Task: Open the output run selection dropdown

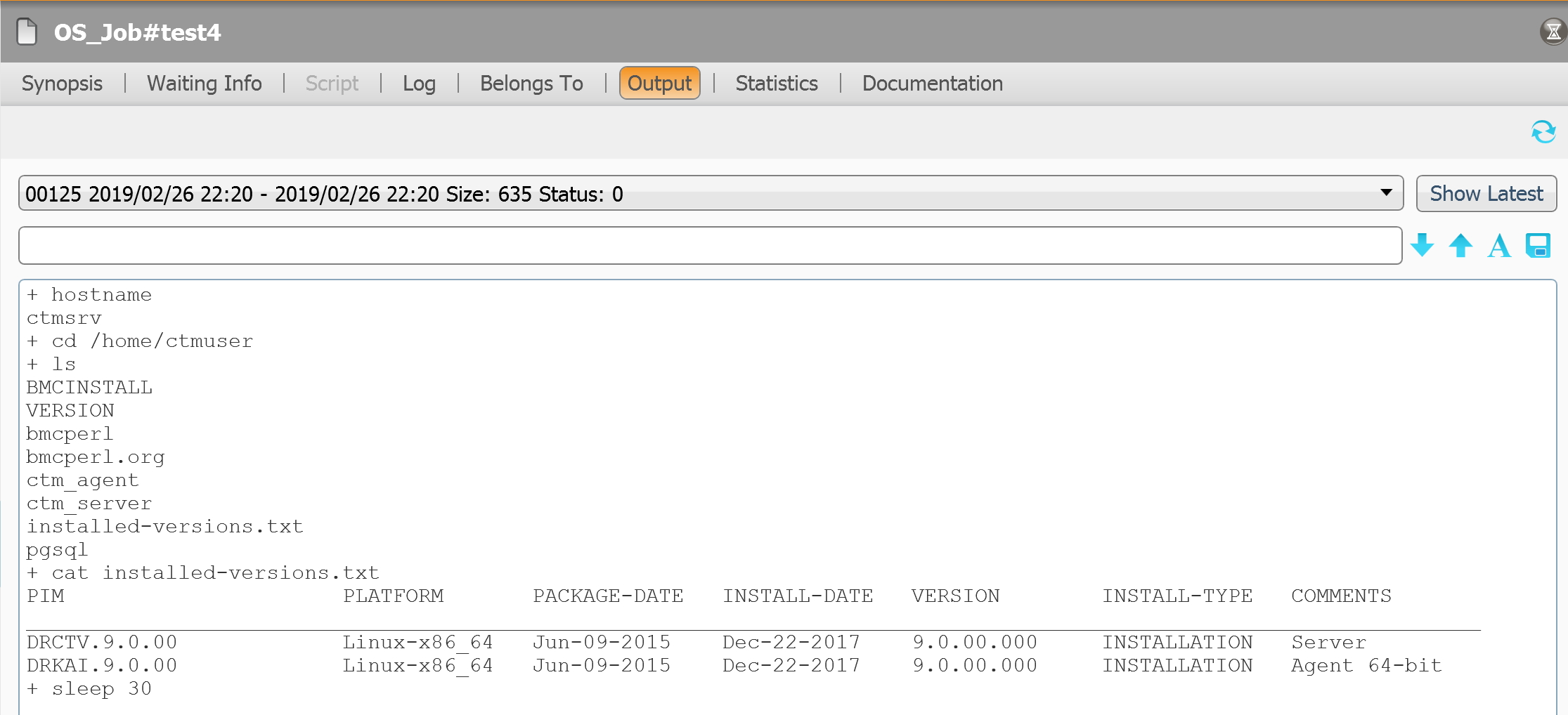Action: 711,193
